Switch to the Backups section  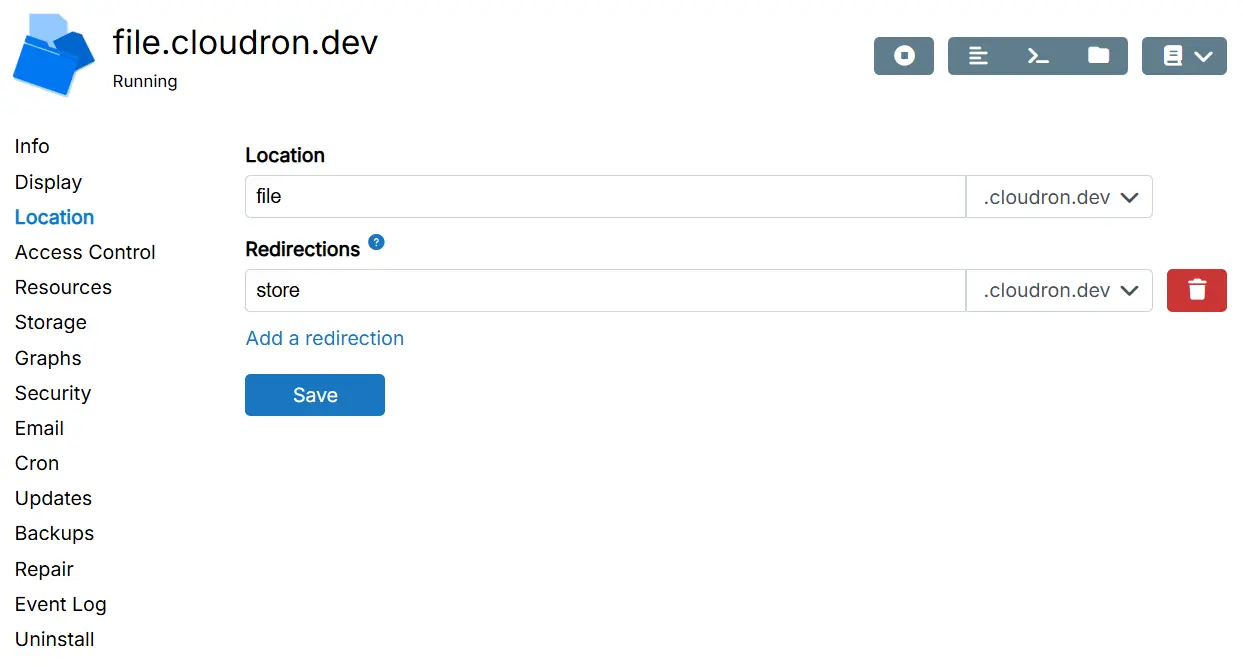(54, 533)
